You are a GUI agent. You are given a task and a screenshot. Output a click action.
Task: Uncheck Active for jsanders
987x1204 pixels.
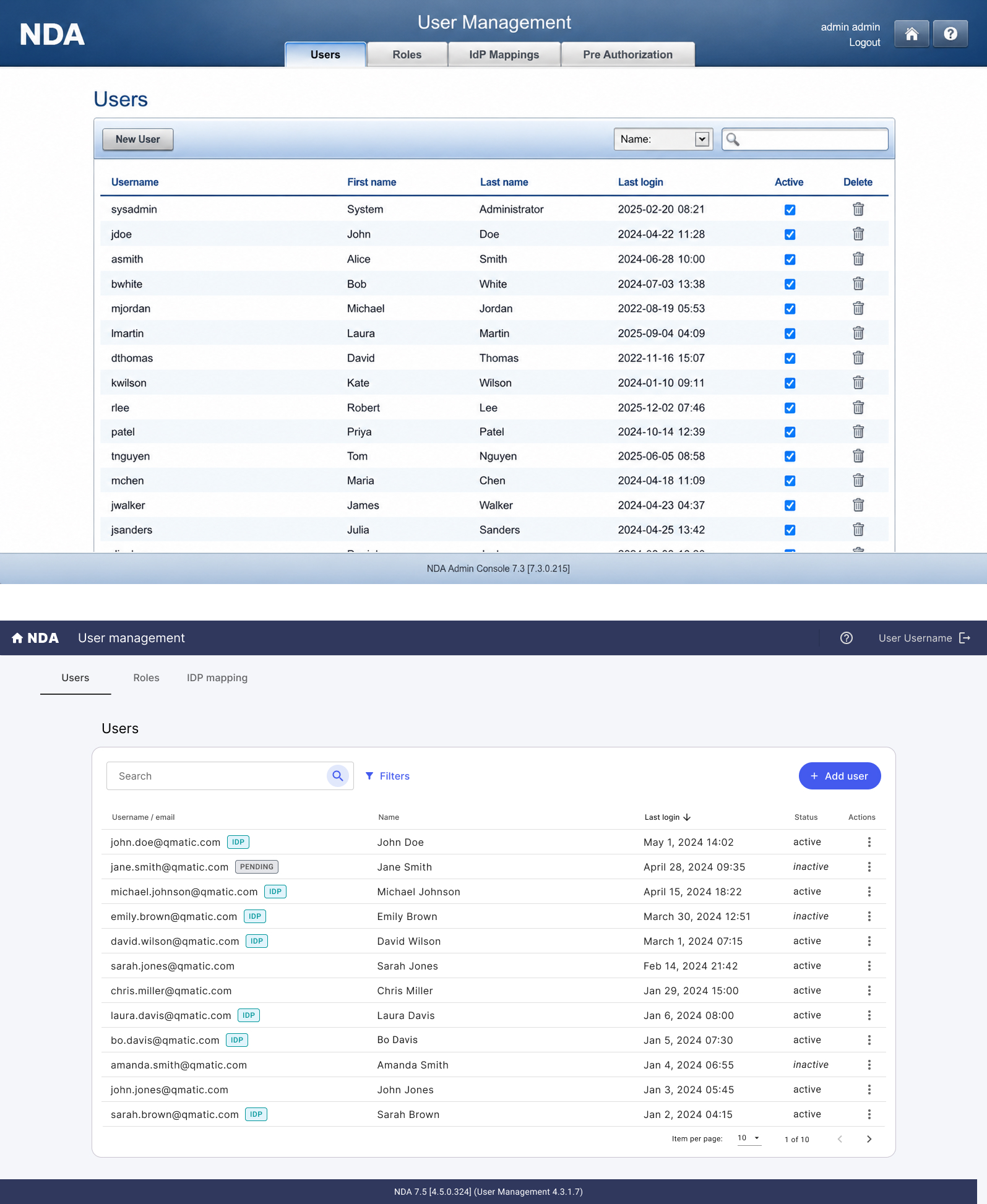(x=790, y=530)
